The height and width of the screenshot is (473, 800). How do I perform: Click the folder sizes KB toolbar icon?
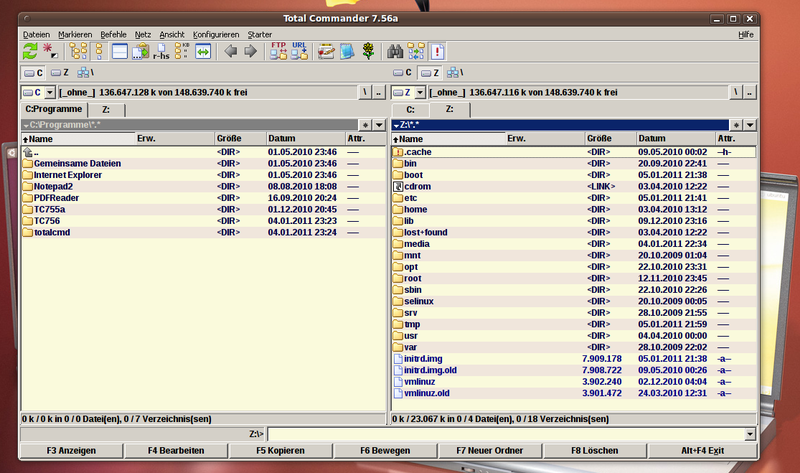click(182, 51)
